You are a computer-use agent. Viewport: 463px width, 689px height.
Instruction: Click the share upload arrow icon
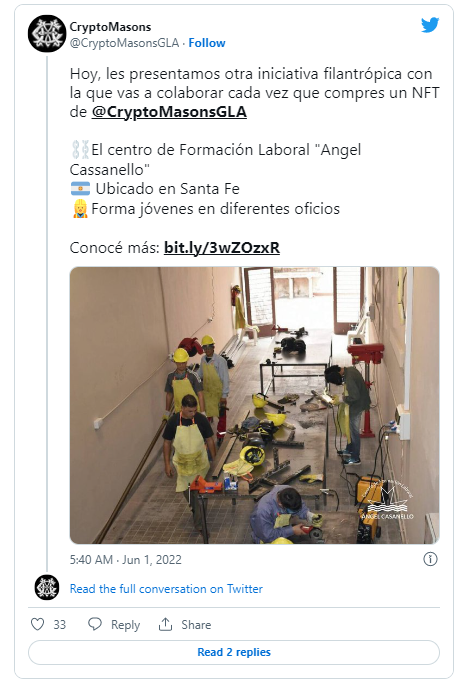pos(165,624)
